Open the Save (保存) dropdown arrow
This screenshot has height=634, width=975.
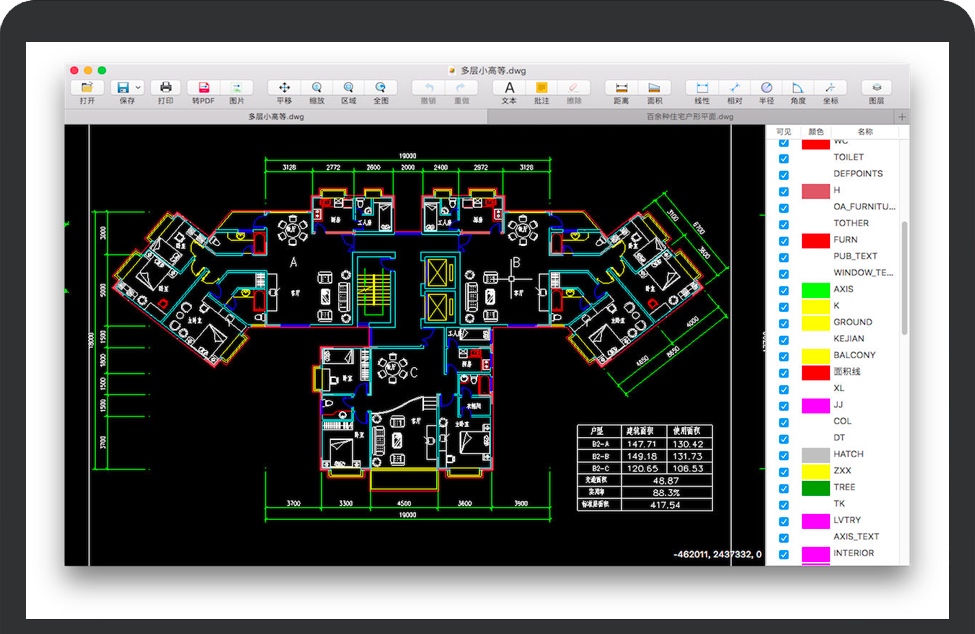[x=138, y=88]
